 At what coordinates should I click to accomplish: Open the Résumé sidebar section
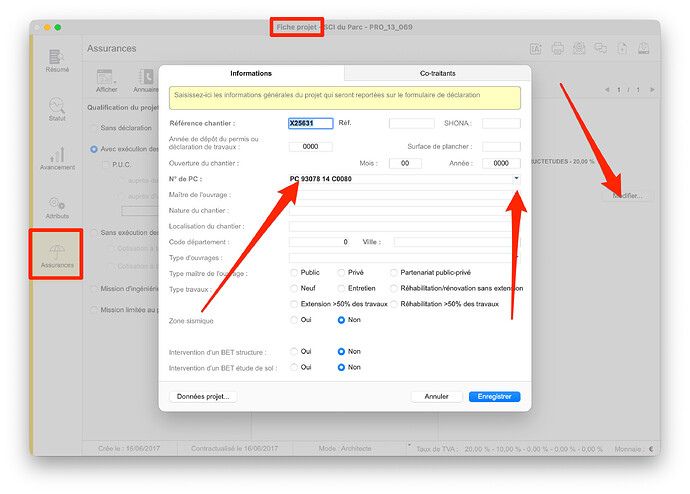(x=56, y=63)
